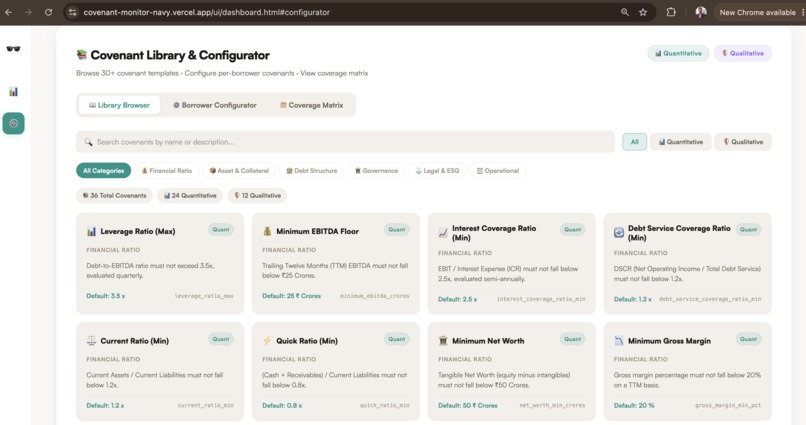The width and height of the screenshot is (806, 425).
Task: Click the New Chrome available button
Action: [757, 12]
